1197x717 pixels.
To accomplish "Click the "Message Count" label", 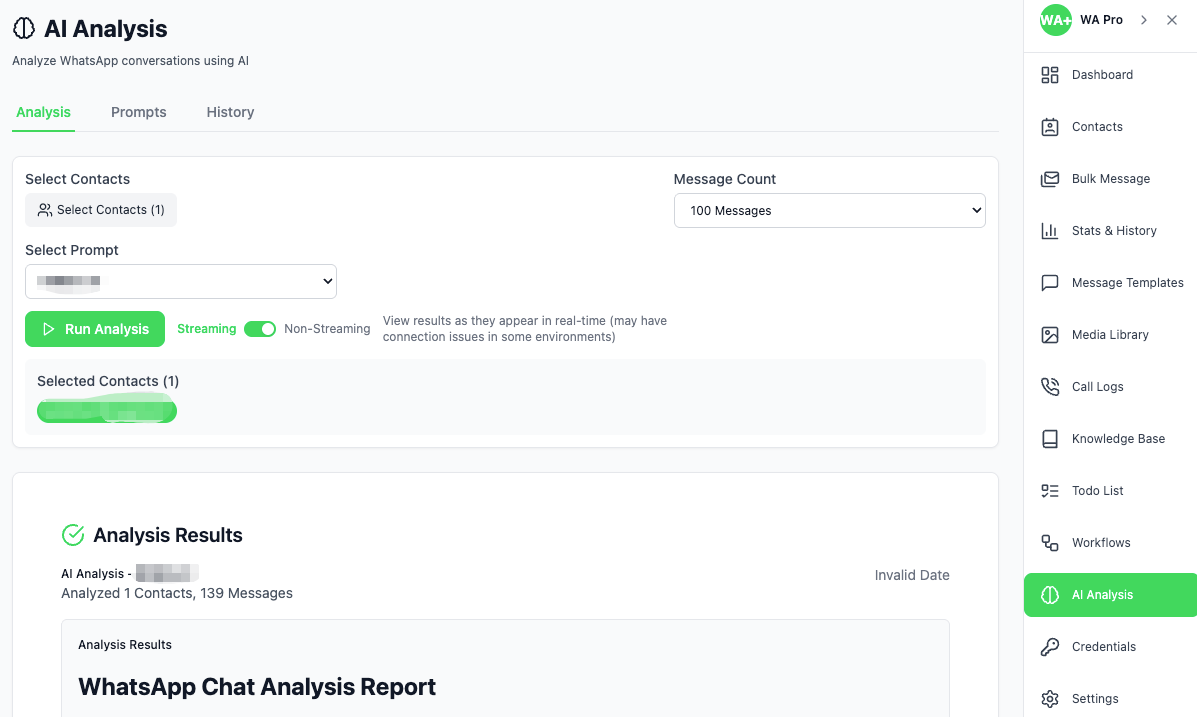I will point(724,179).
